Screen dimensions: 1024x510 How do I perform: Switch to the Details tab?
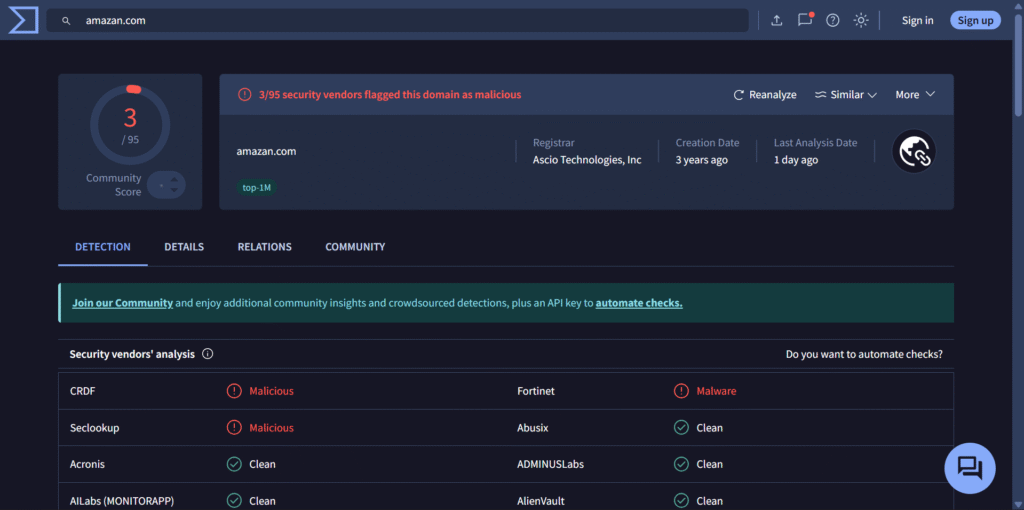[x=184, y=247]
